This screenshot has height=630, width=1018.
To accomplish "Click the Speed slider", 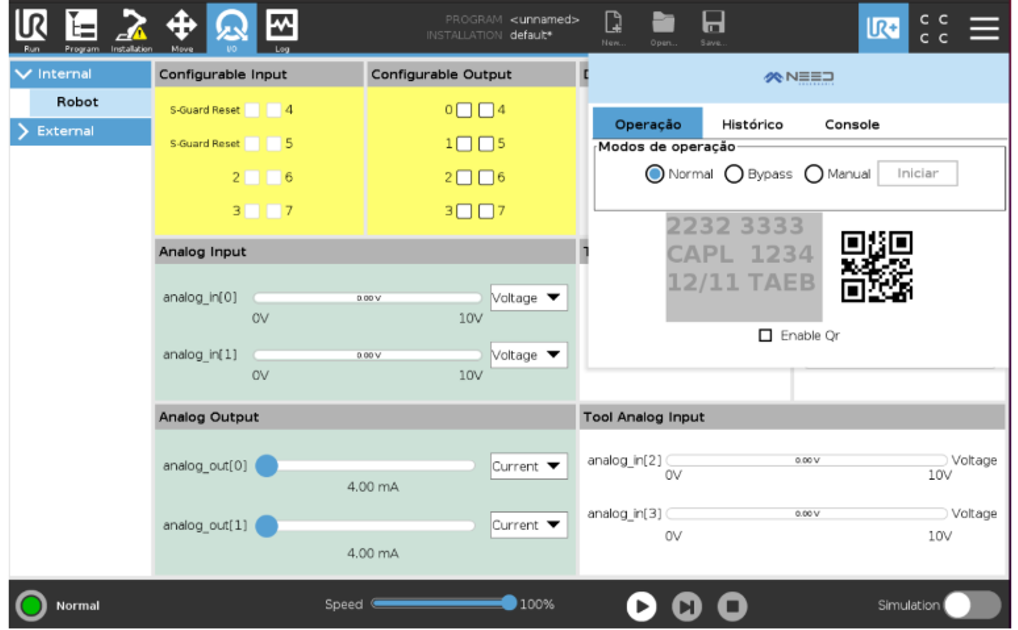I will (x=442, y=604).
